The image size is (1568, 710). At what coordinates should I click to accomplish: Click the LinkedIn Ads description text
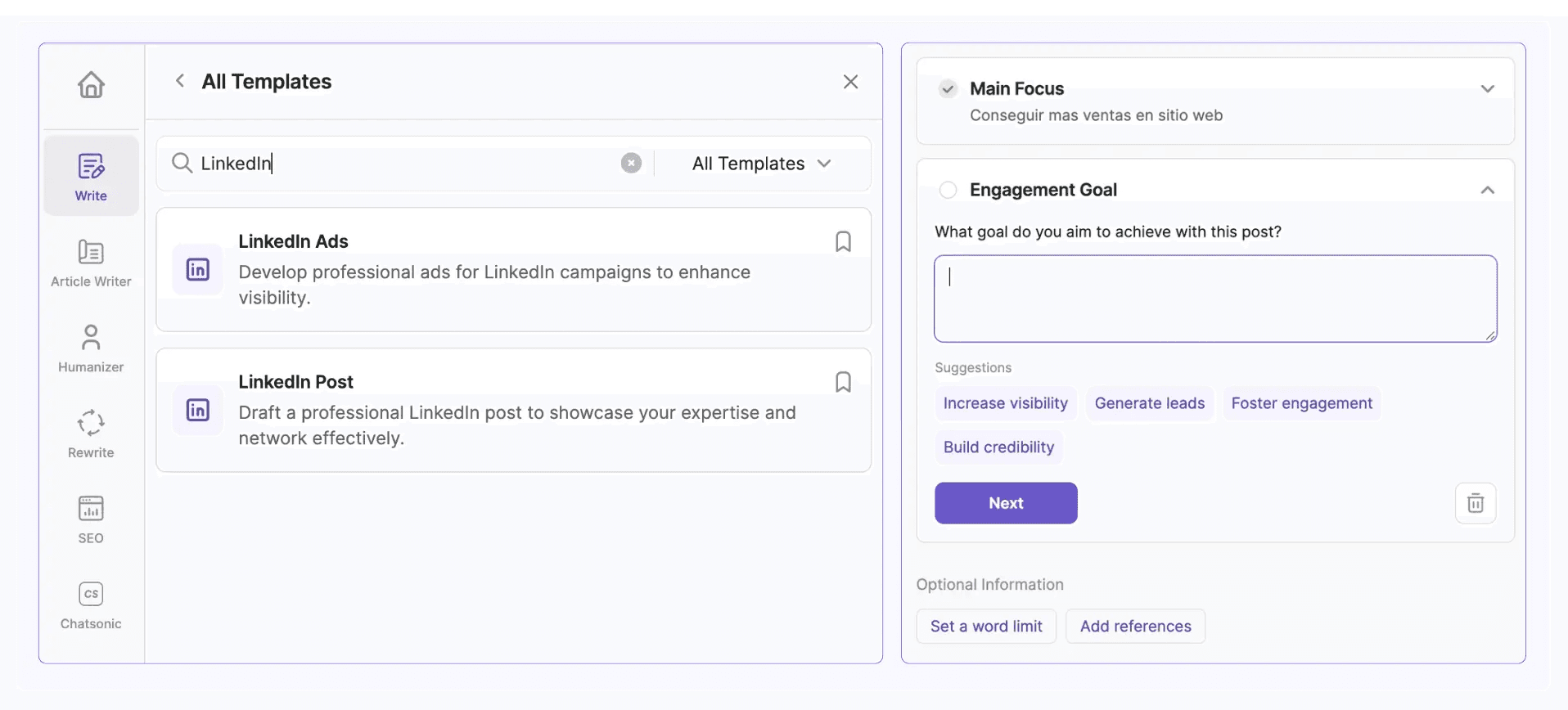point(494,285)
